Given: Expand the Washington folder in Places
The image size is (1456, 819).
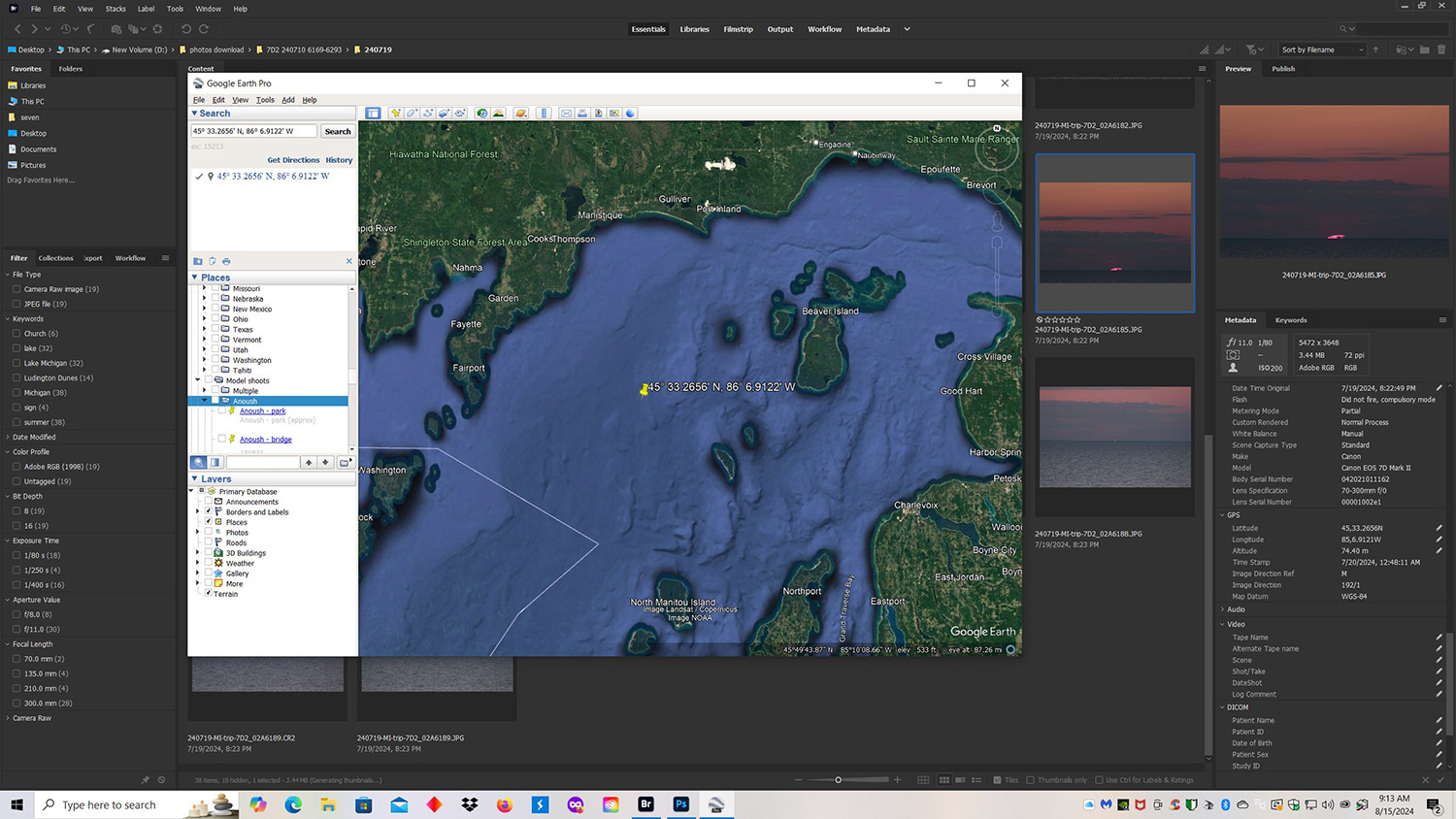Looking at the screenshot, I should pyautogui.click(x=204, y=360).
